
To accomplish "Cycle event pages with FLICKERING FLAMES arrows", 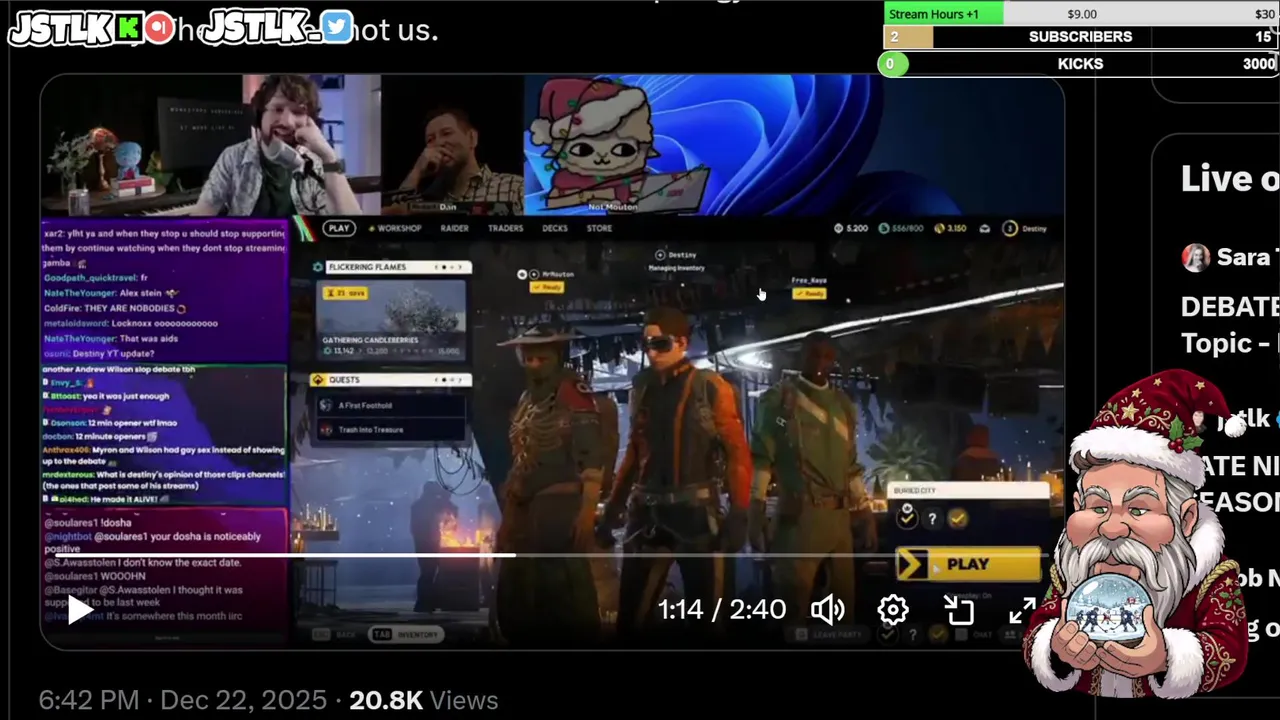I will pyautogui.click(x=450, y=267).
